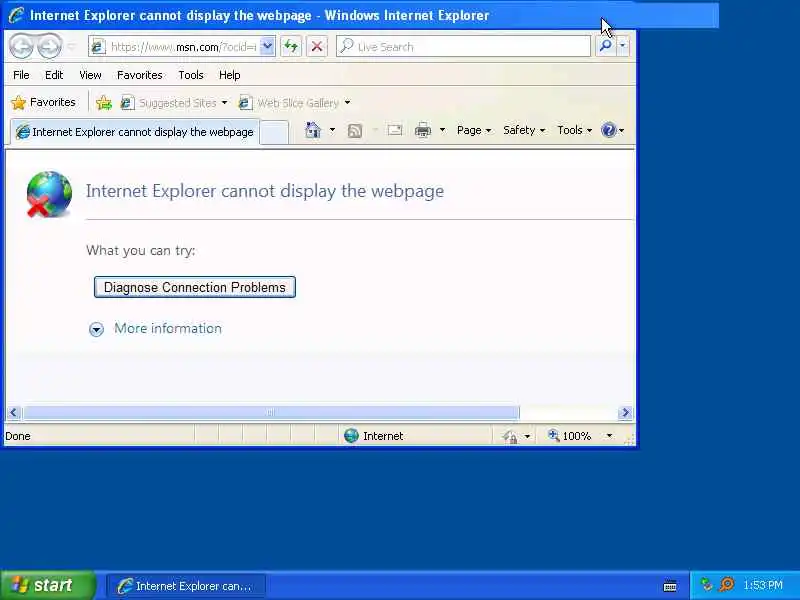Viewport: 800px width, 600px height.
Task: Expand Web Slice Gallery dropdown arrow
Action: (x=347, y=103)
